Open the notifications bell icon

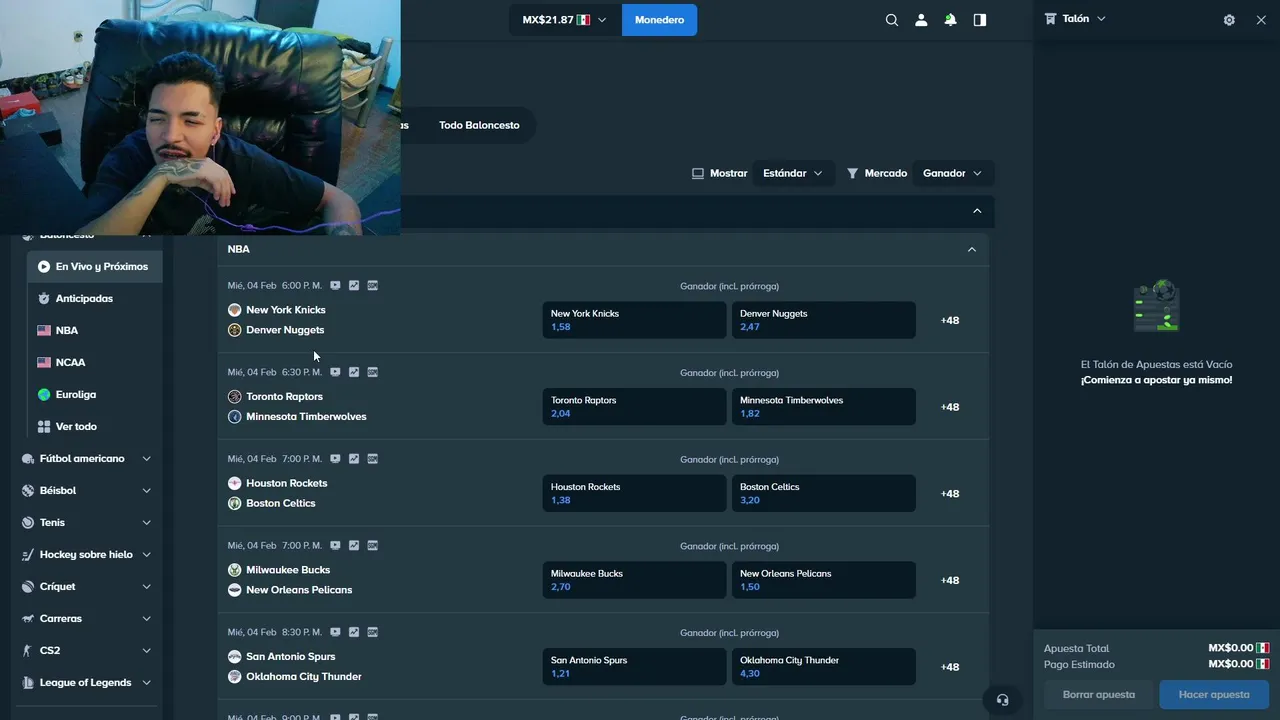(x=950, y=20)
